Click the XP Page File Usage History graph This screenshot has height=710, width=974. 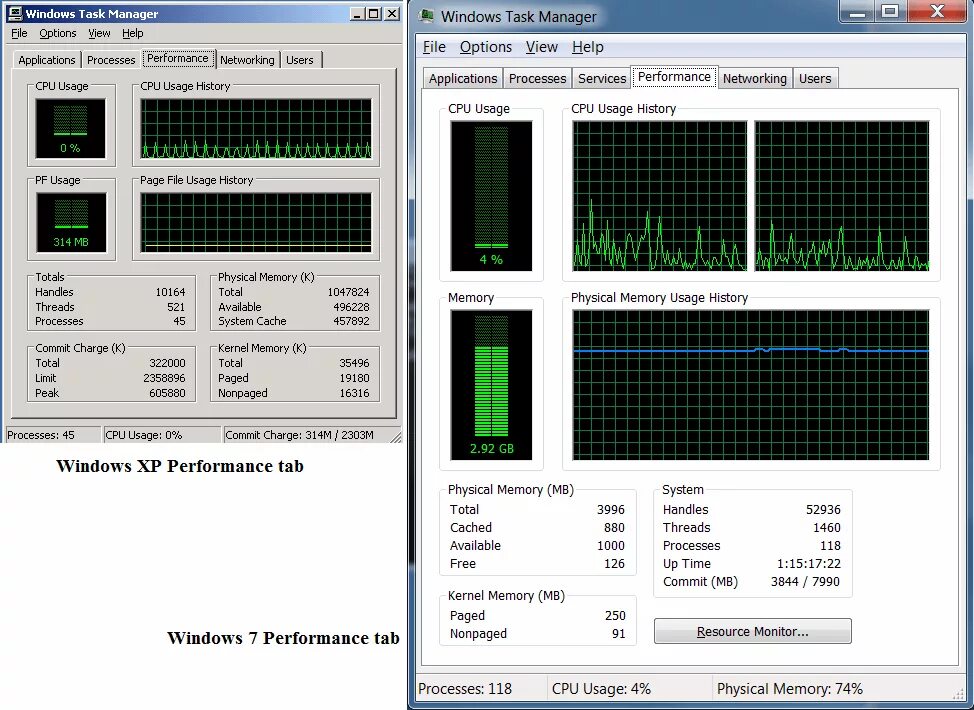(256, 222)
